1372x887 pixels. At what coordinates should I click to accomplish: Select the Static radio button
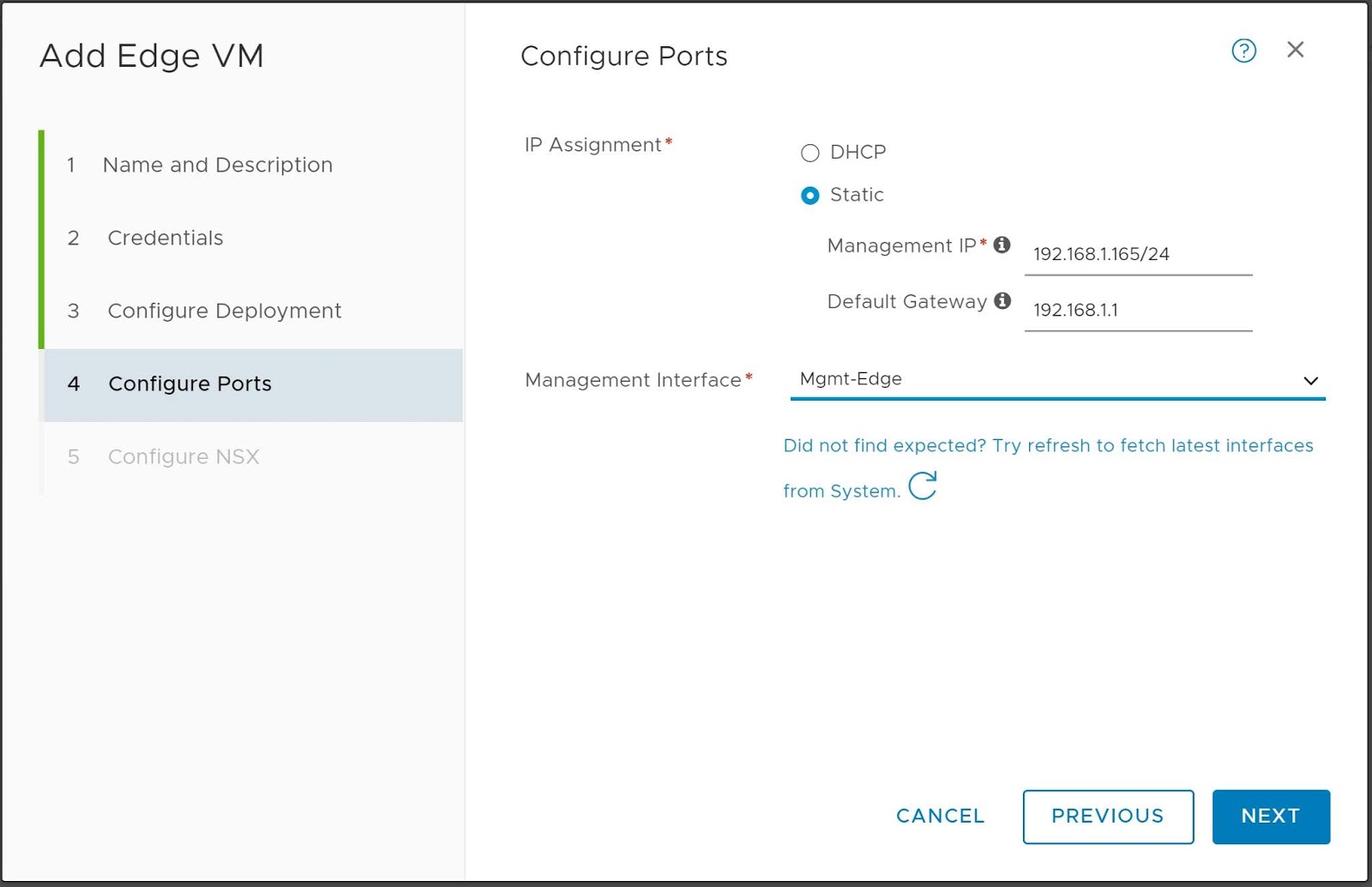click(809, 196)
